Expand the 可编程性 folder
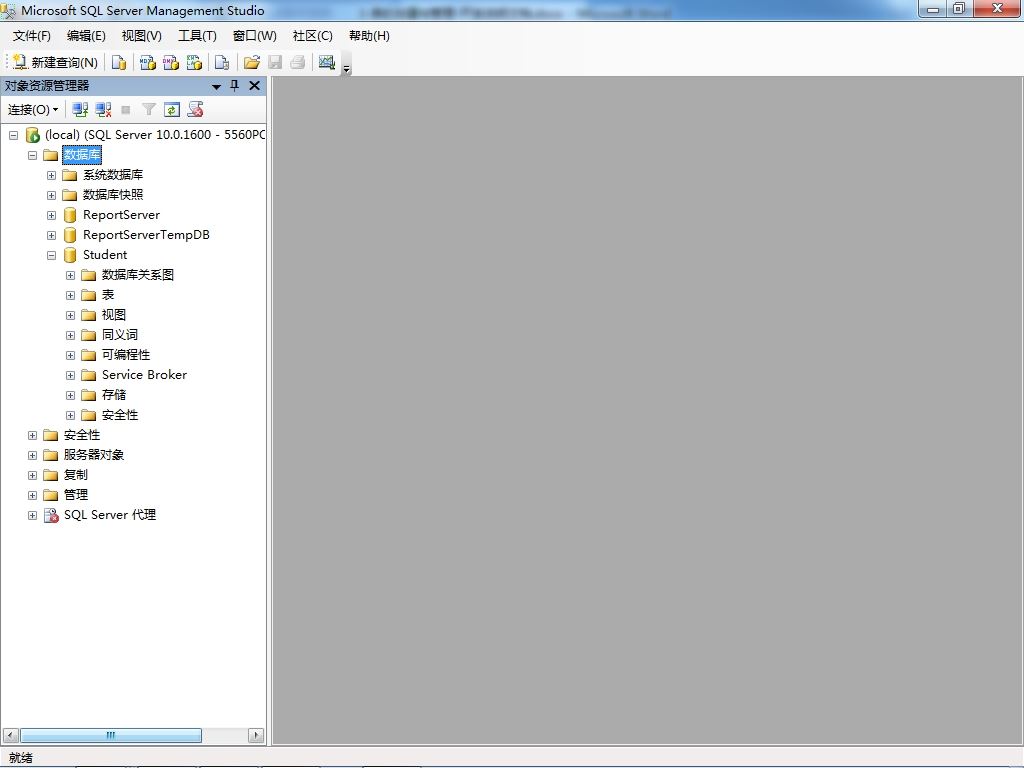Screen dimensions: 1024x768 point(71,355)
